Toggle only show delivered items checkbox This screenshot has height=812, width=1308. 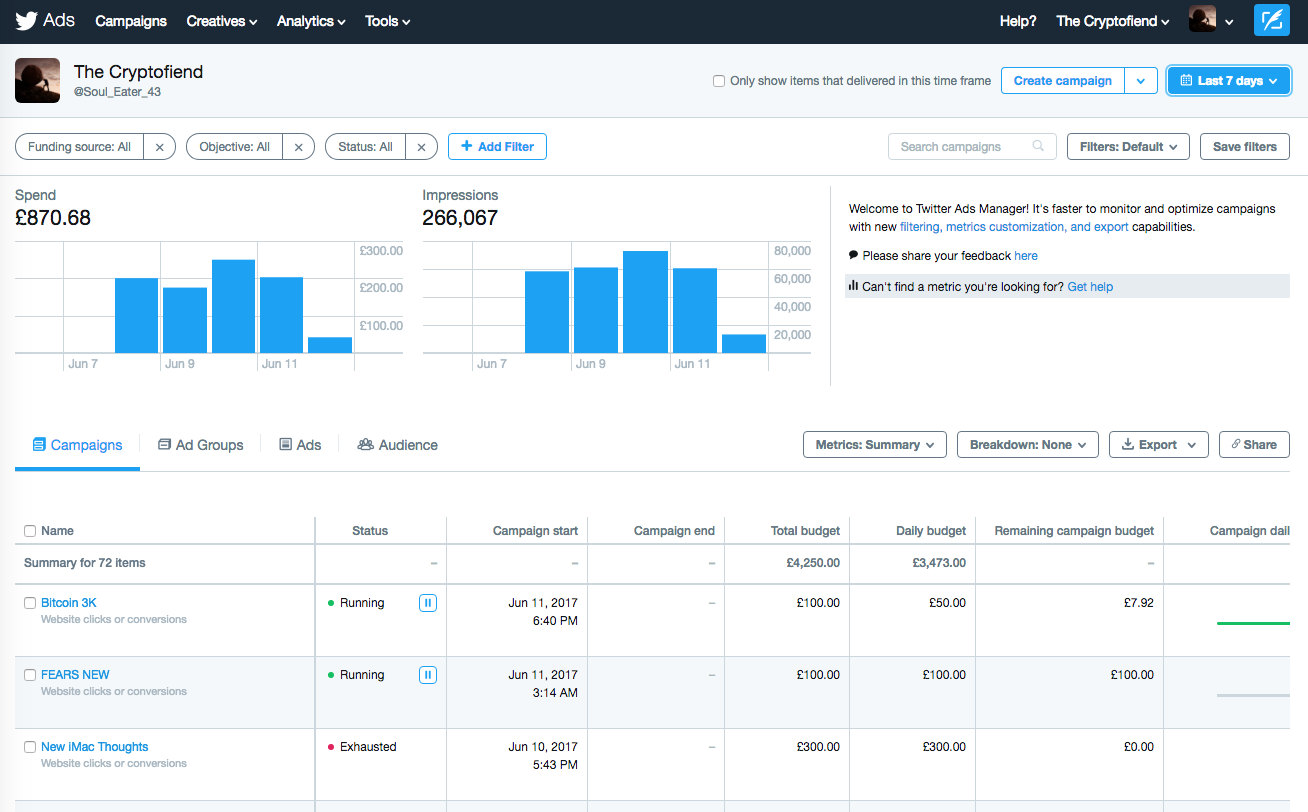(719, 81)
